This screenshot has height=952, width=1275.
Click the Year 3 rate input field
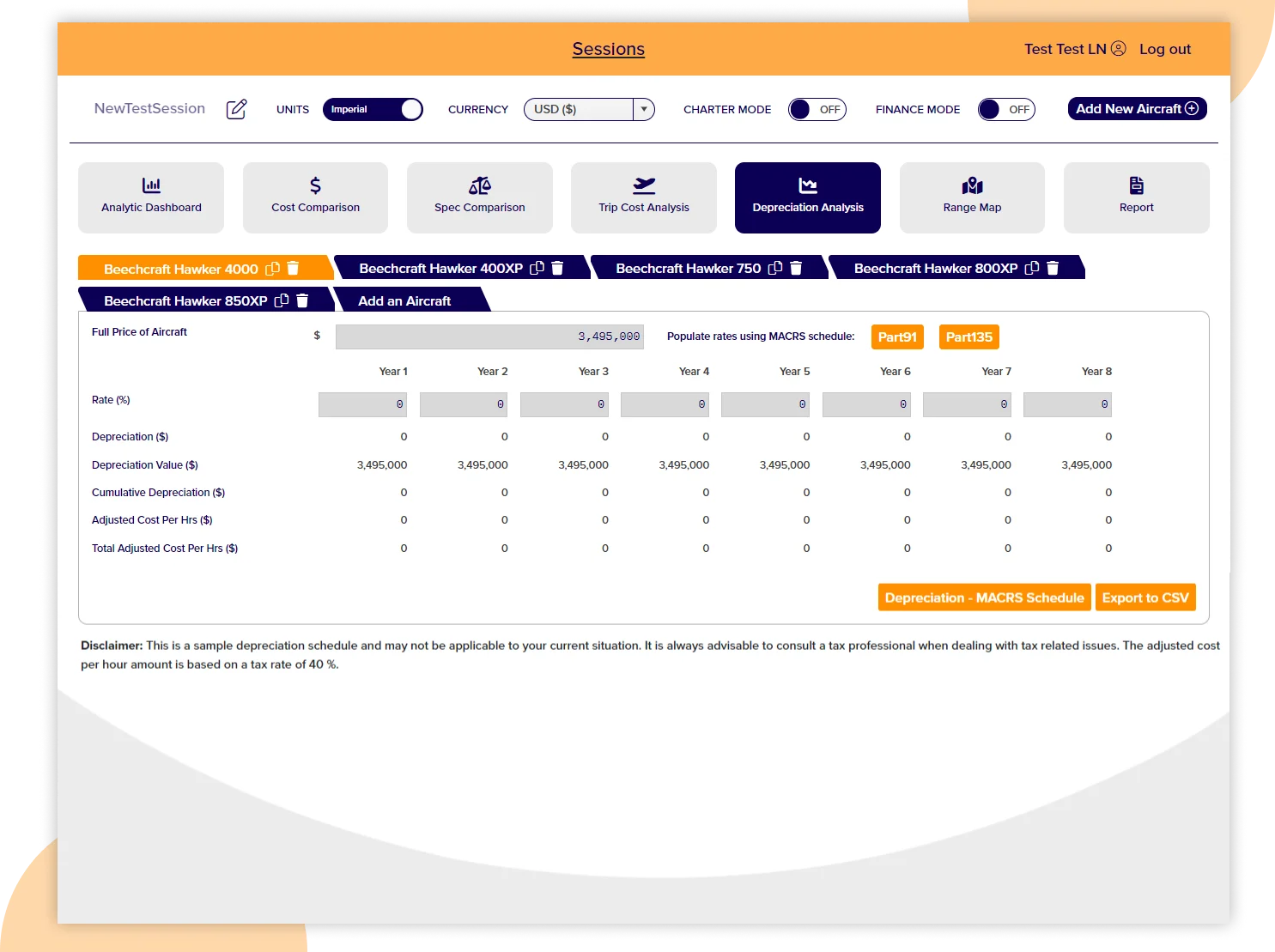pos(564,404)
